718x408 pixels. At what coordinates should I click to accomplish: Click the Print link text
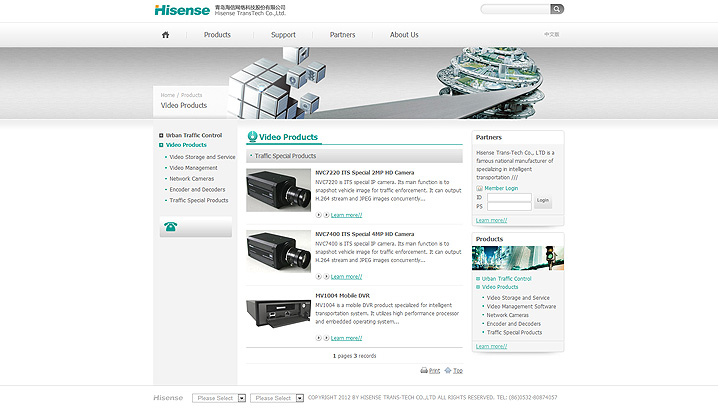(x=434, y=370)
